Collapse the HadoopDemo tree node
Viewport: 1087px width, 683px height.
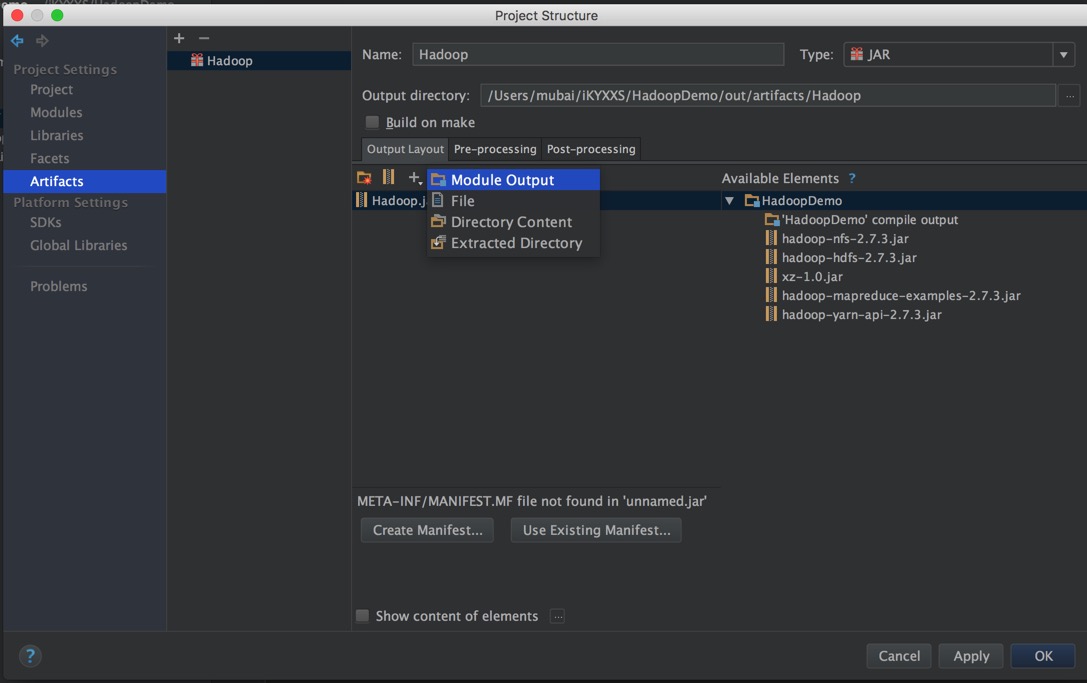click(x=730, y=201)
